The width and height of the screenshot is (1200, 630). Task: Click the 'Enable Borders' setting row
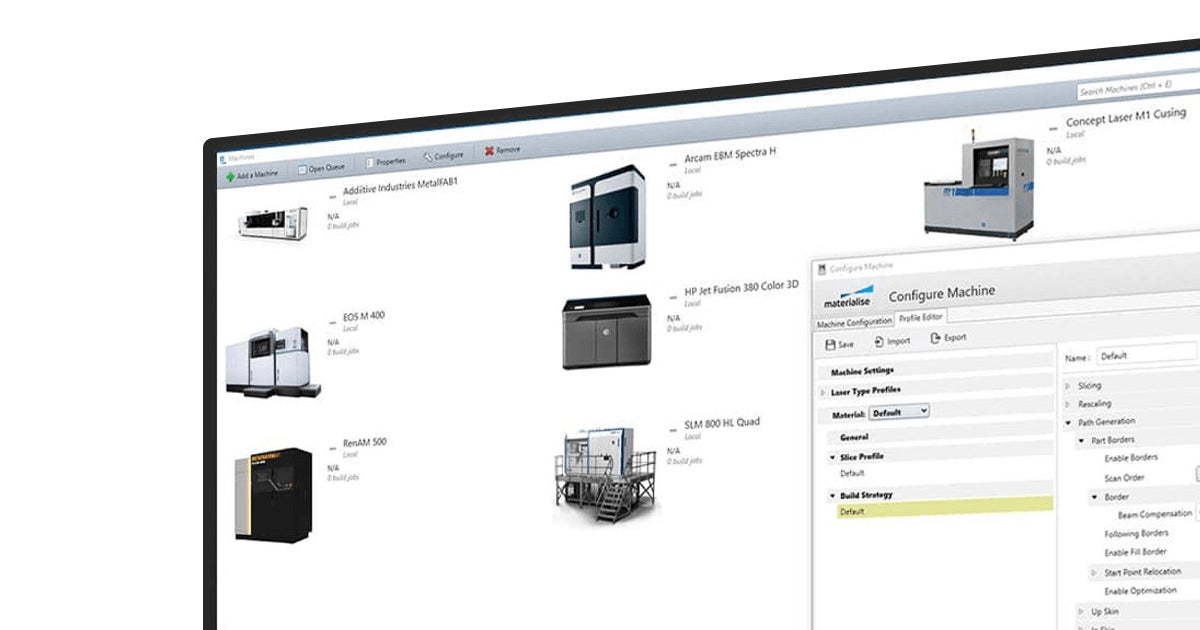[x=1131, y=458]
